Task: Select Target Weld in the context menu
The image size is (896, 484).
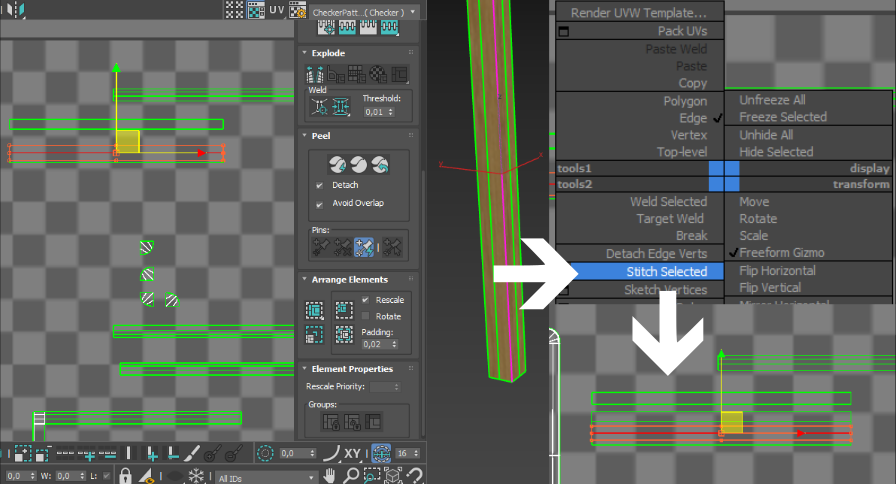Action: tap(670, 219)
